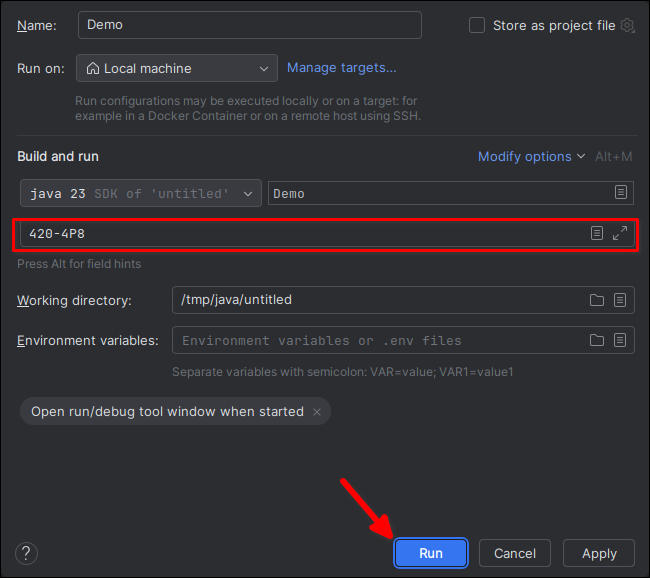650x578 pixels.
Task: Browse for an environment variables file
Action: coord(597,340)
